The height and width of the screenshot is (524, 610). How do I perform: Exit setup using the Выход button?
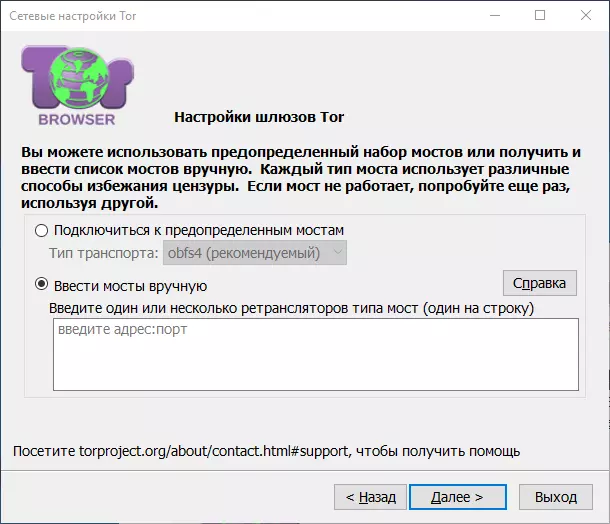click(556, 496)
